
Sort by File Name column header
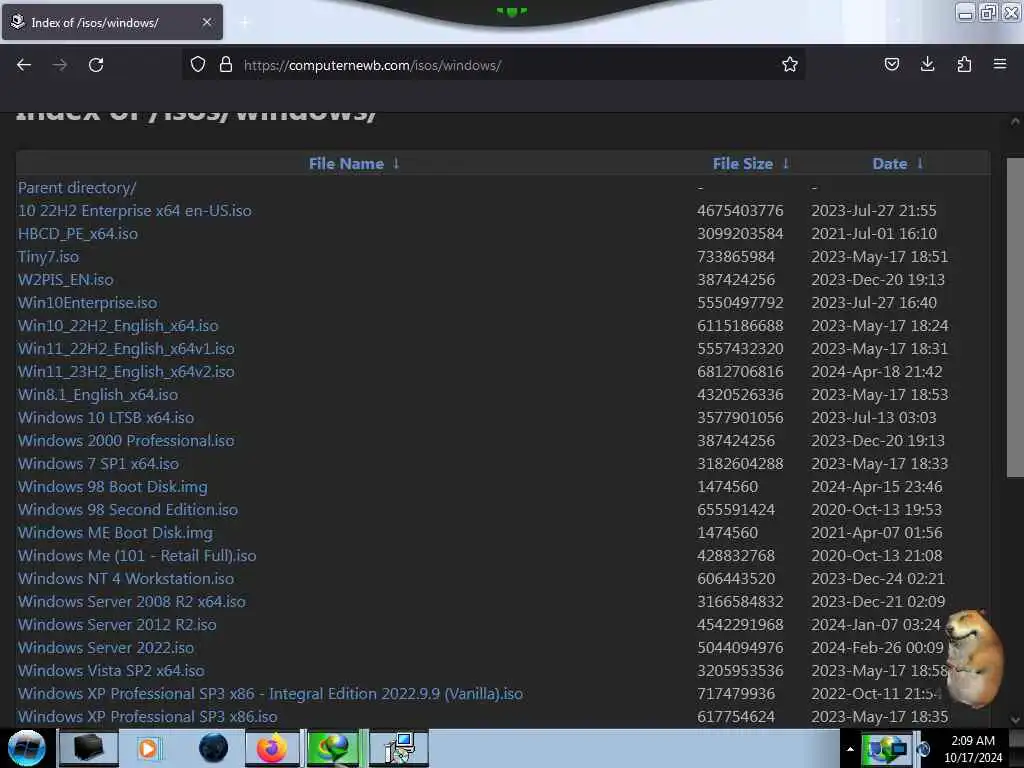(x=353, y=164)
